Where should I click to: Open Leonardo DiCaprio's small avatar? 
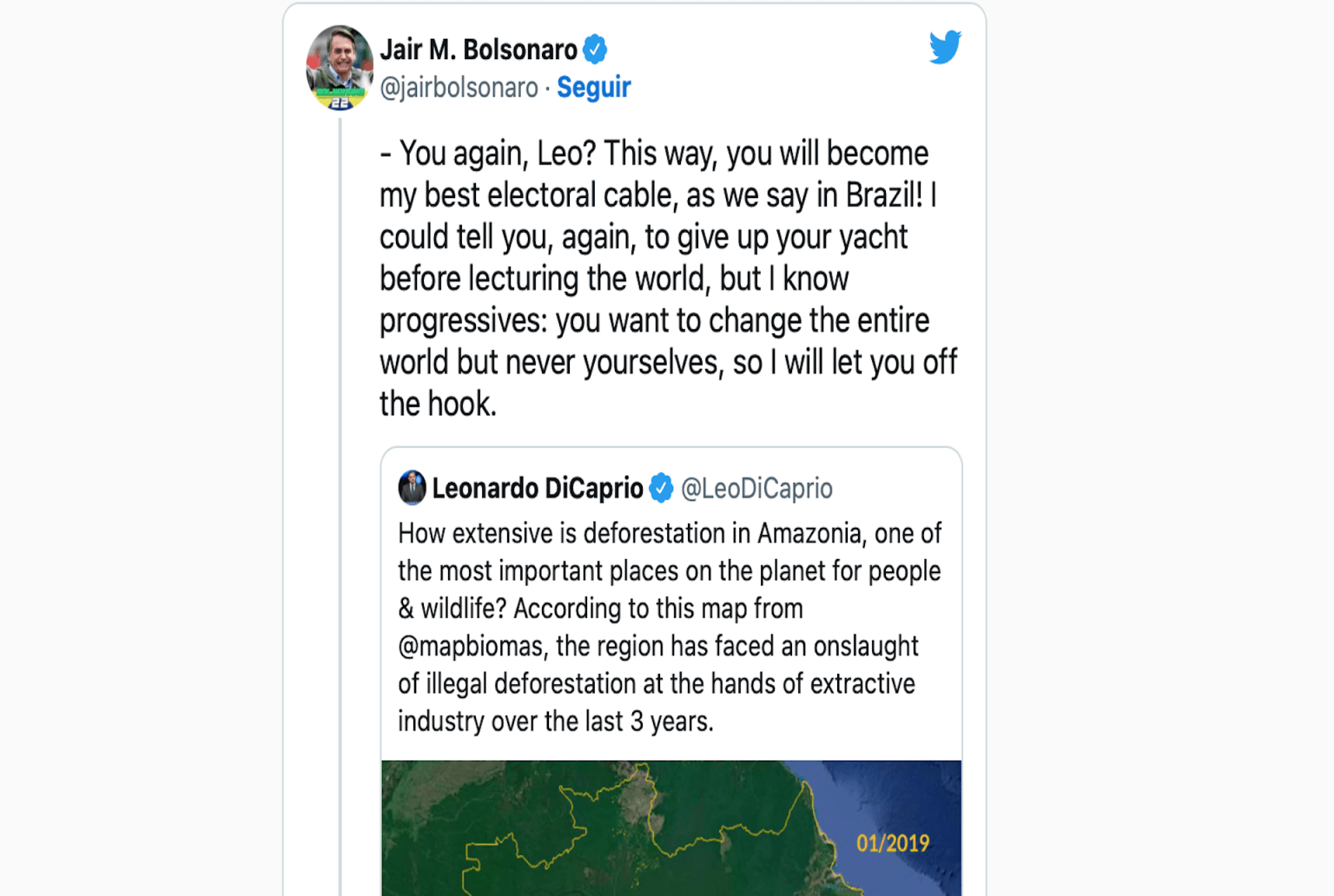pos(412,488)
